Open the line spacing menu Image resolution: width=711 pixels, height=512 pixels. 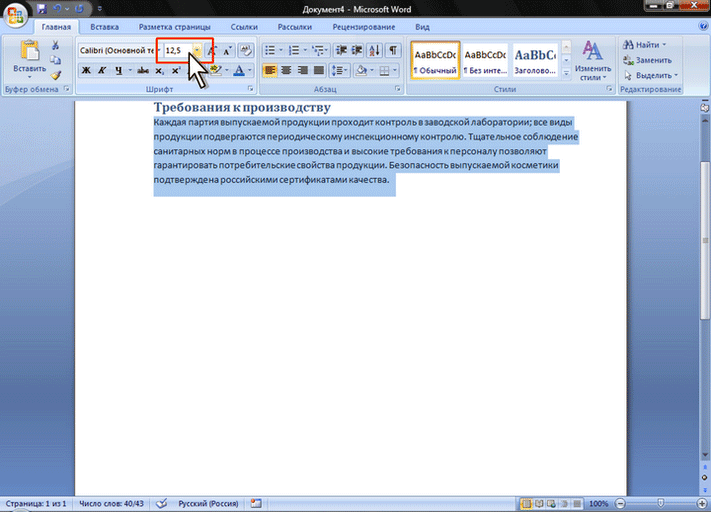tap(339, 70)
